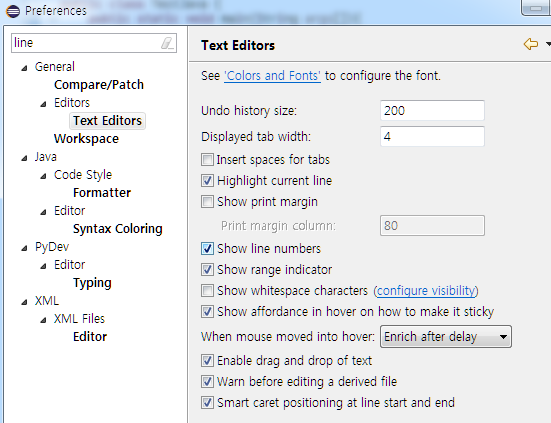
Task: Collapse the XML Files tree node
Action: 43,320
